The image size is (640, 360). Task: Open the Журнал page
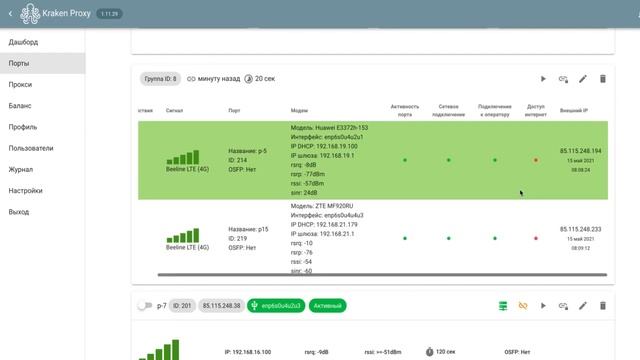point(20,169)
